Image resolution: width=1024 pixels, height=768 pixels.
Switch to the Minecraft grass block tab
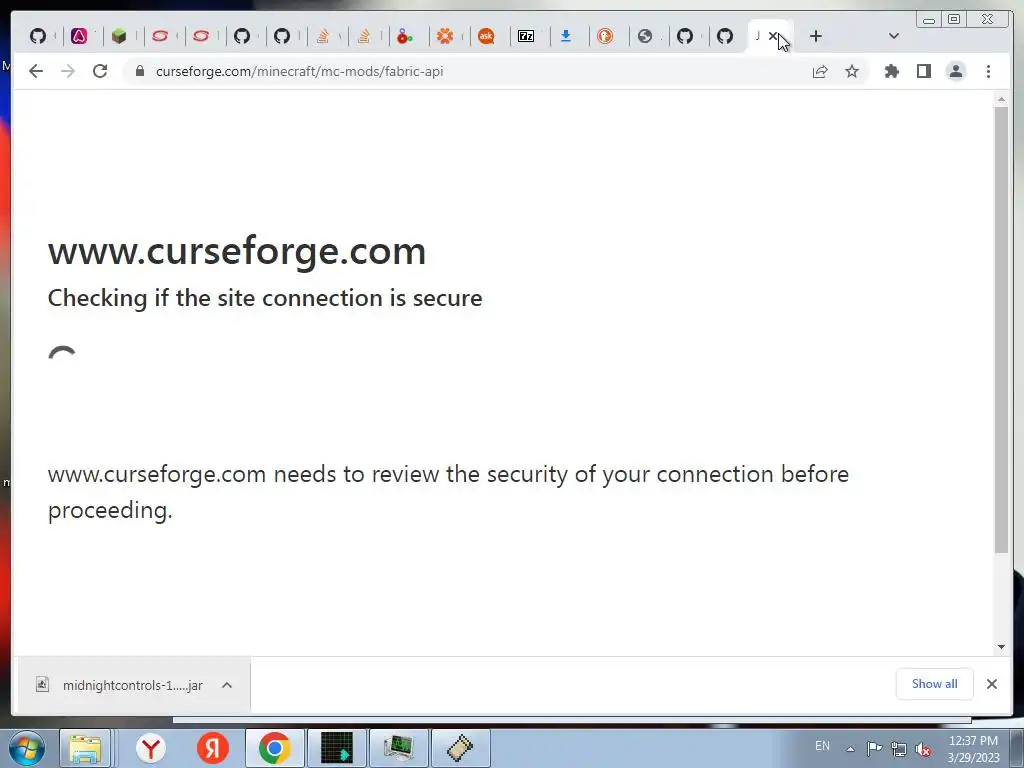pyautogui.click(x=119, y=36)
